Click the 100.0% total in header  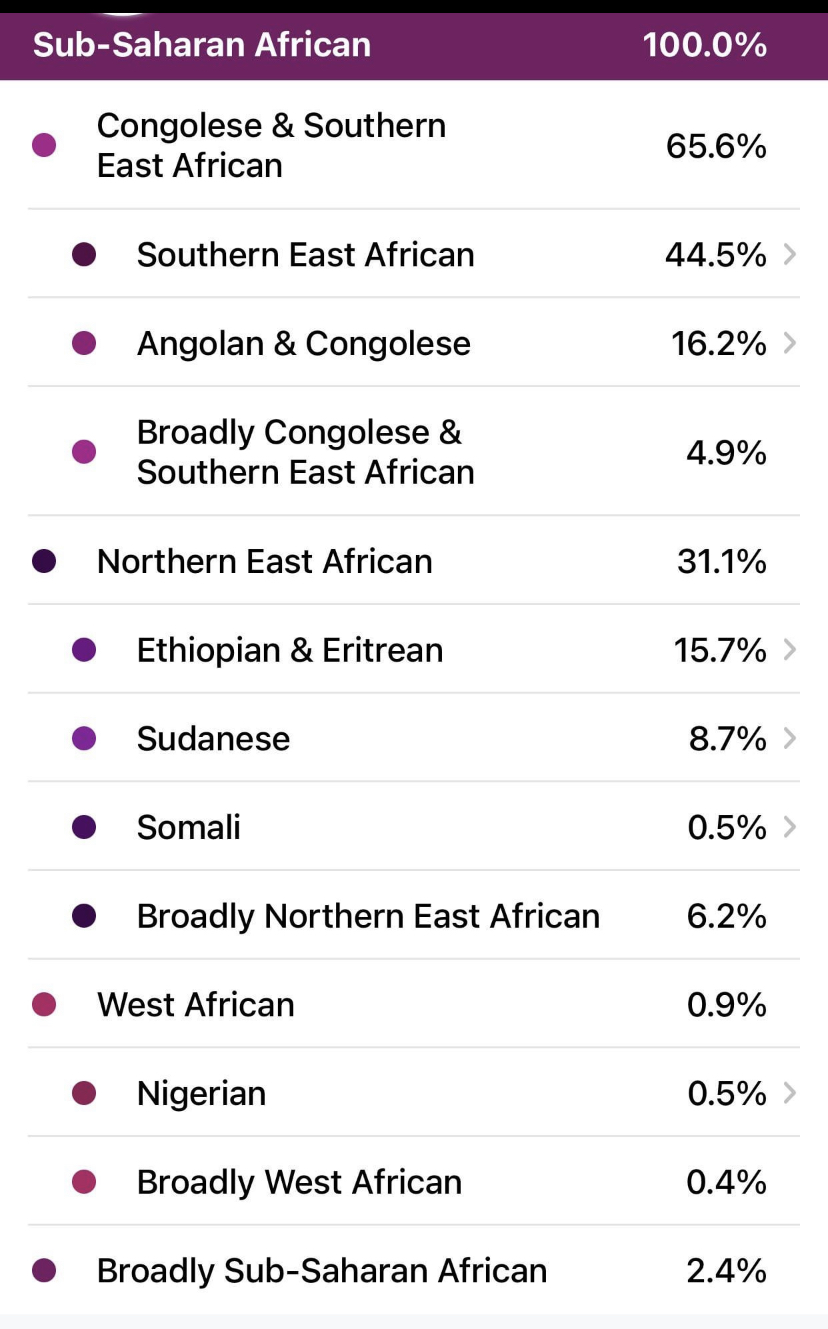click(x=705, y=45)
